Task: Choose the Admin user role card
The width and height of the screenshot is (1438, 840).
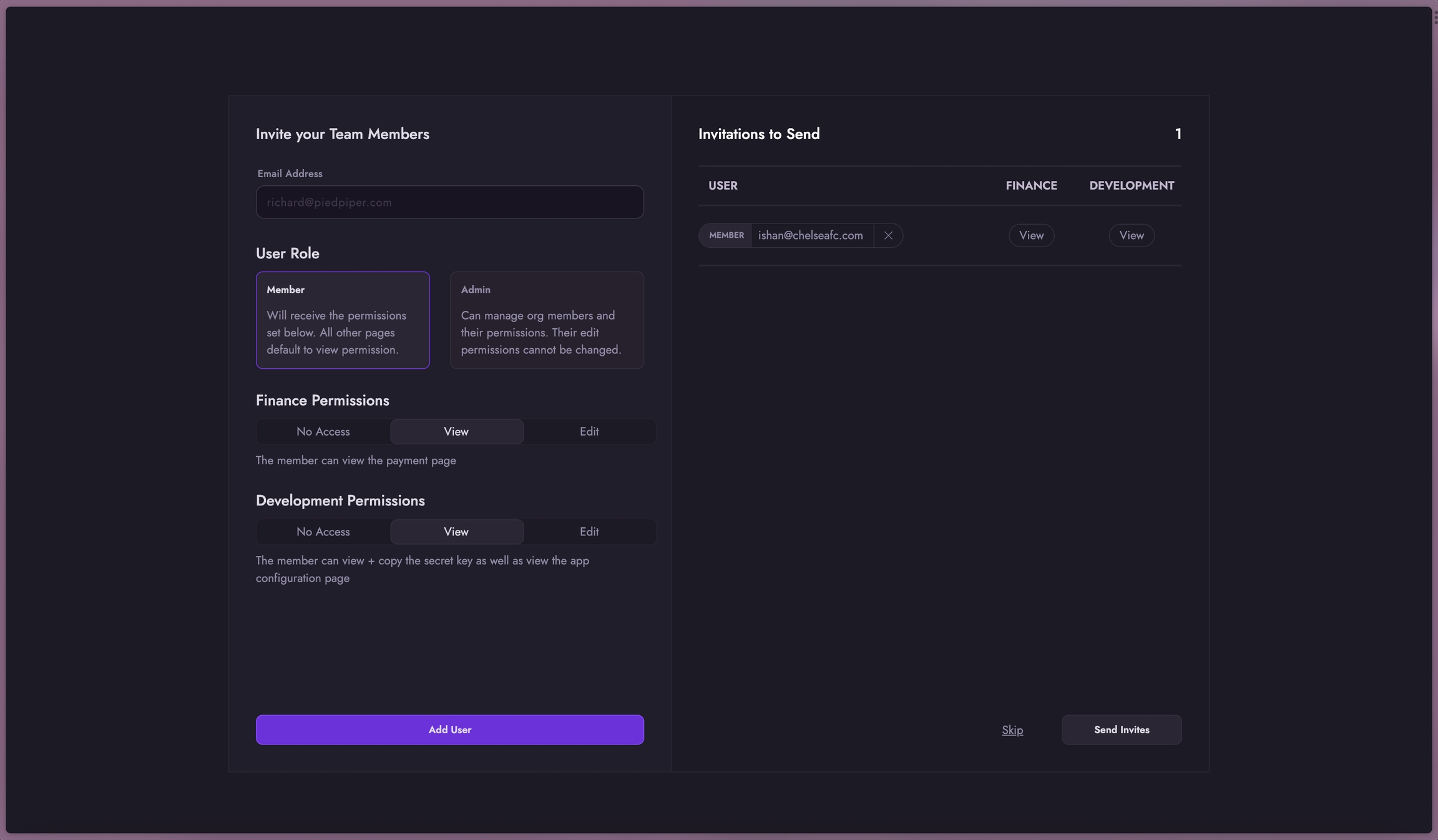Action: pyautogui.click(x=547, y=320)
